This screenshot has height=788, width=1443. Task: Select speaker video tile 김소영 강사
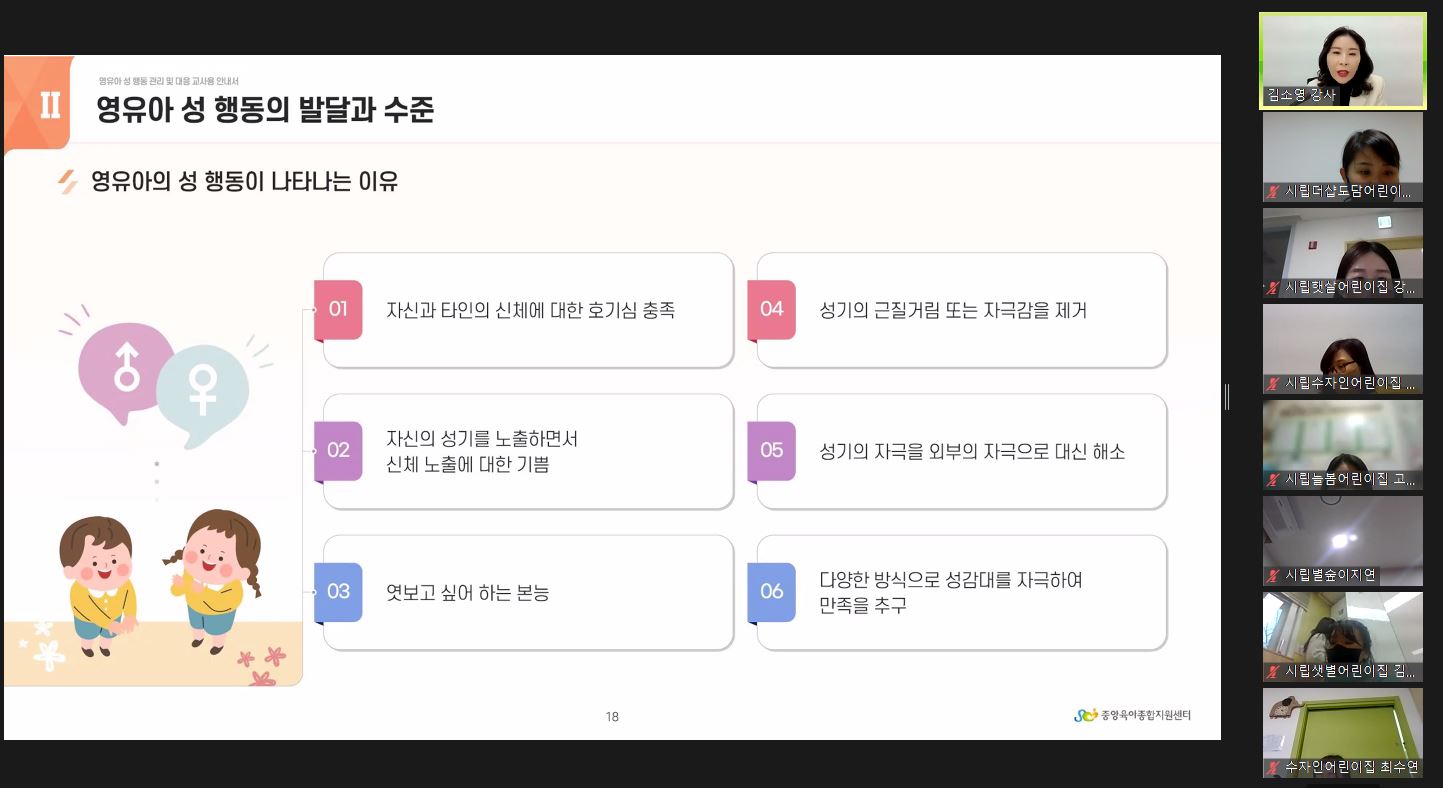click(x=1342, y=60)
